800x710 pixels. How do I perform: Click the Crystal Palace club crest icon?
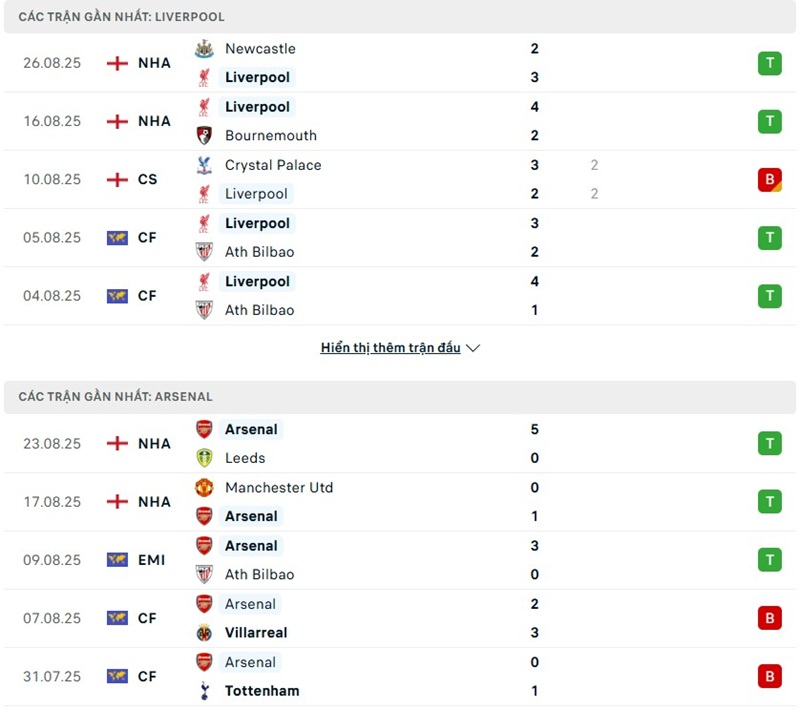[204, 165]
